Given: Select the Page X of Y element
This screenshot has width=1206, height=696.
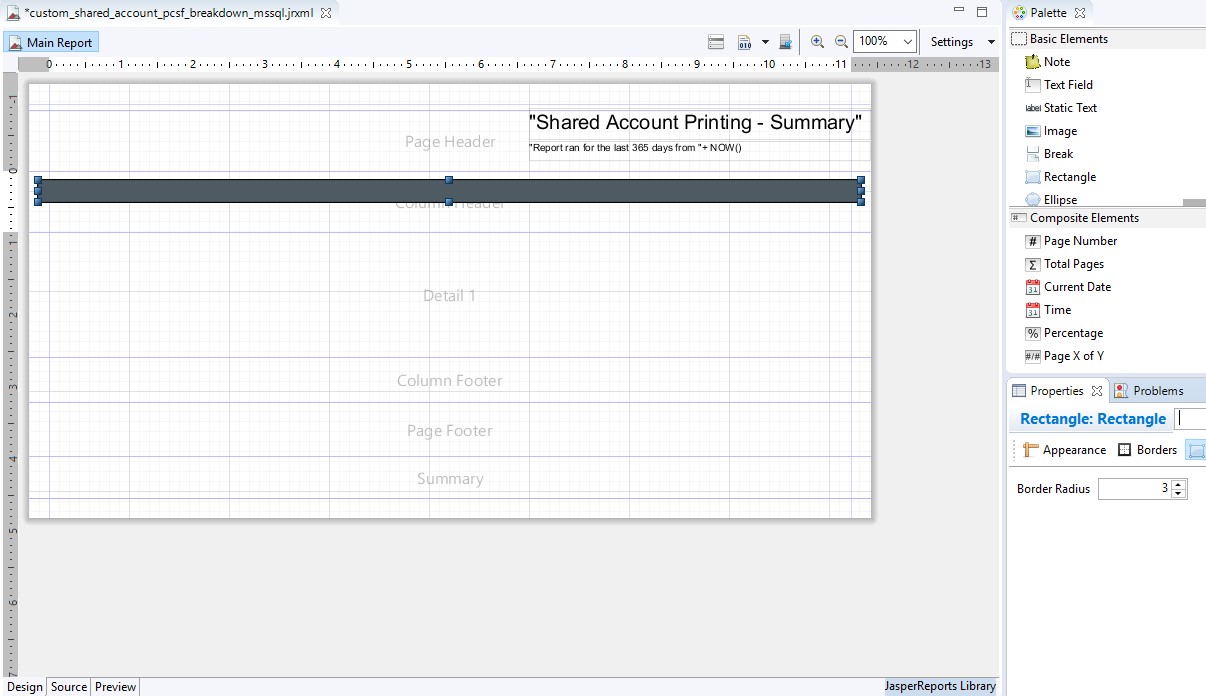Looking at the screenshot, I should [1064, 356].
